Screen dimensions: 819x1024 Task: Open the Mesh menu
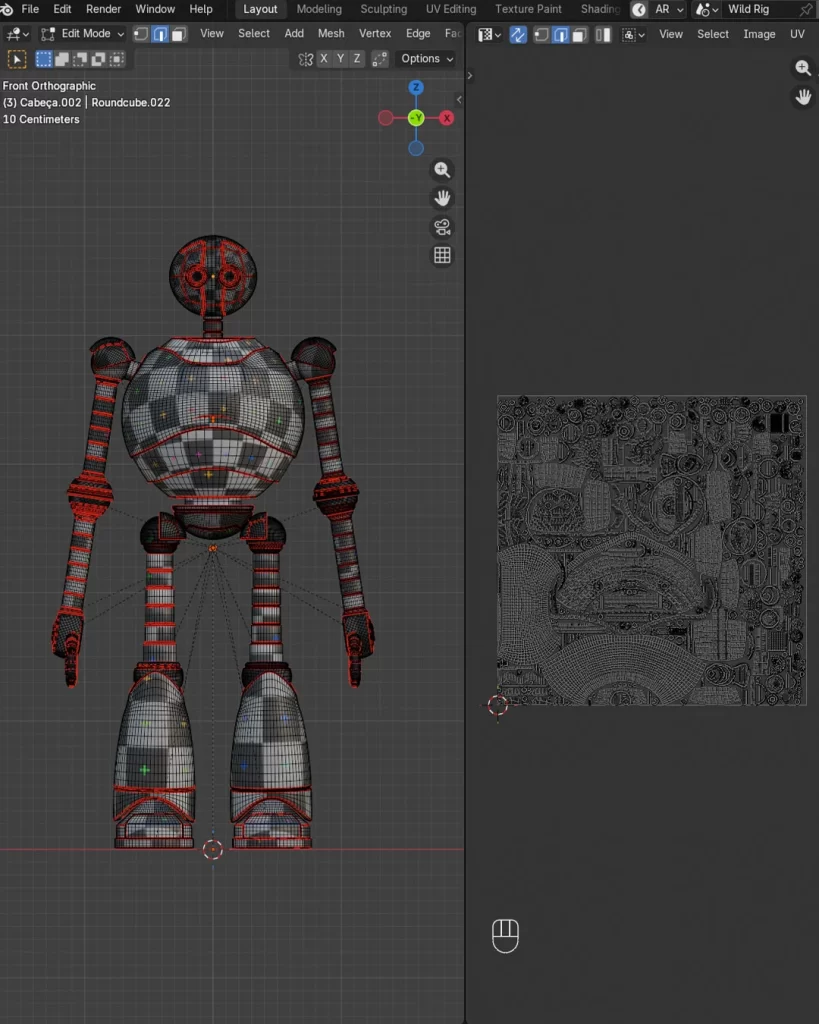point(331,33)
